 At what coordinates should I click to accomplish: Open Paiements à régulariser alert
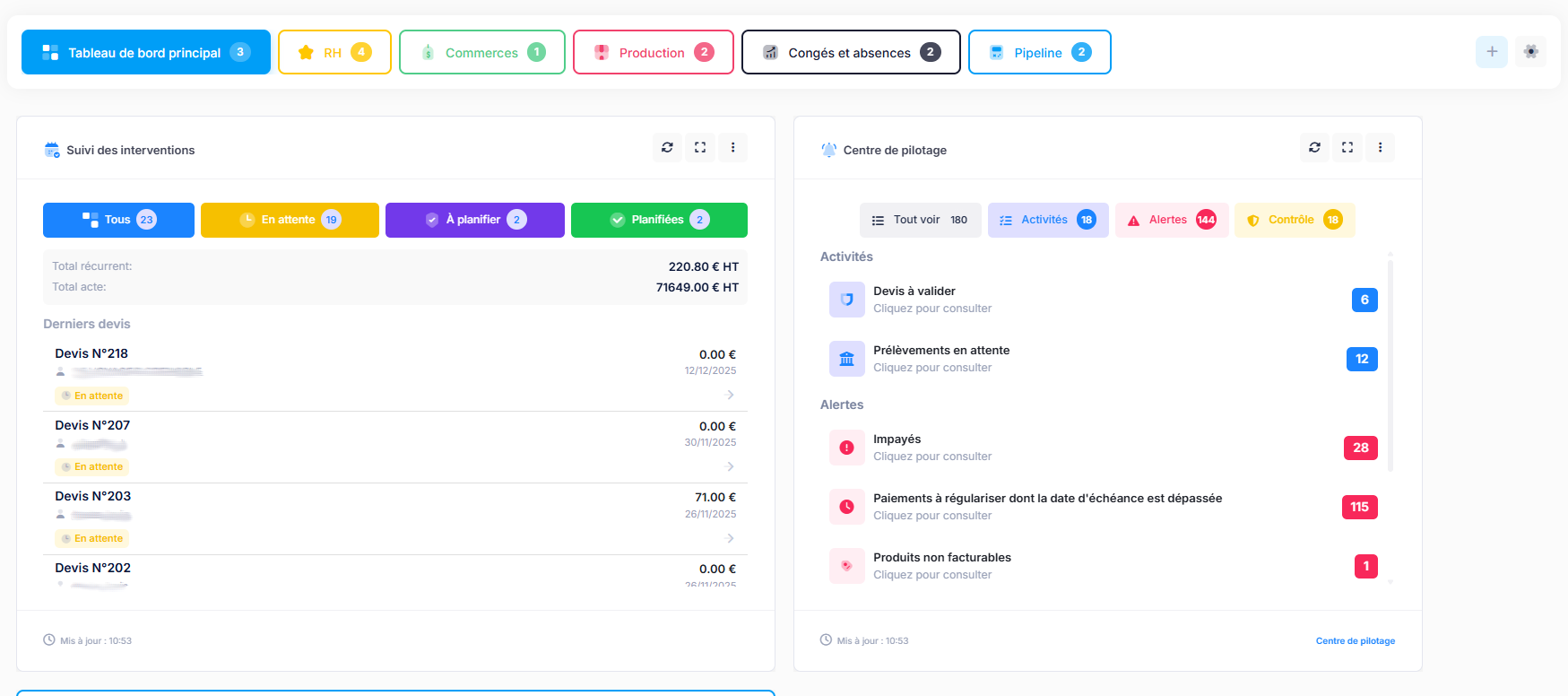point(1103,507)
